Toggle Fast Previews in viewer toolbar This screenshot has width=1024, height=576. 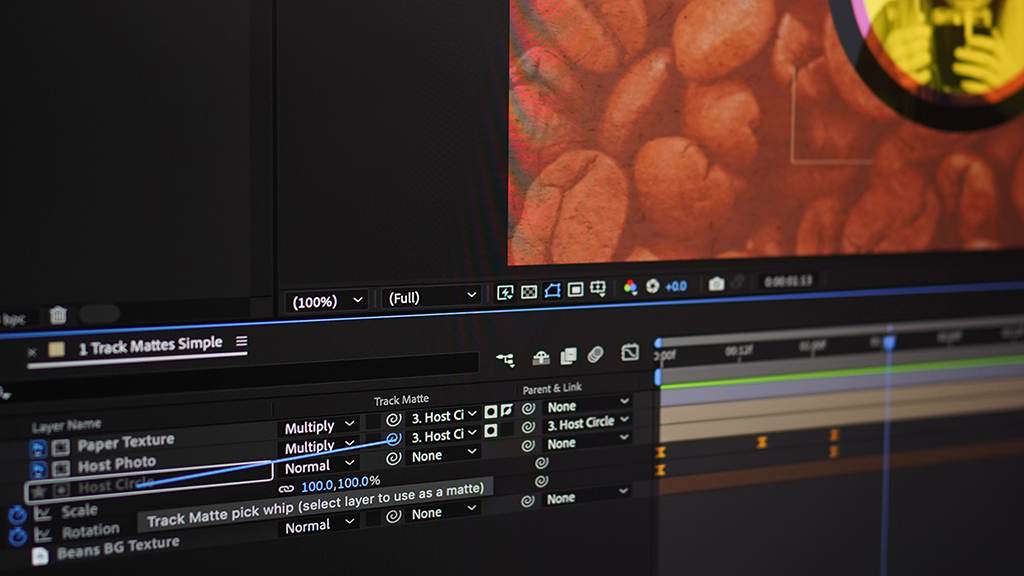(505, 293)
